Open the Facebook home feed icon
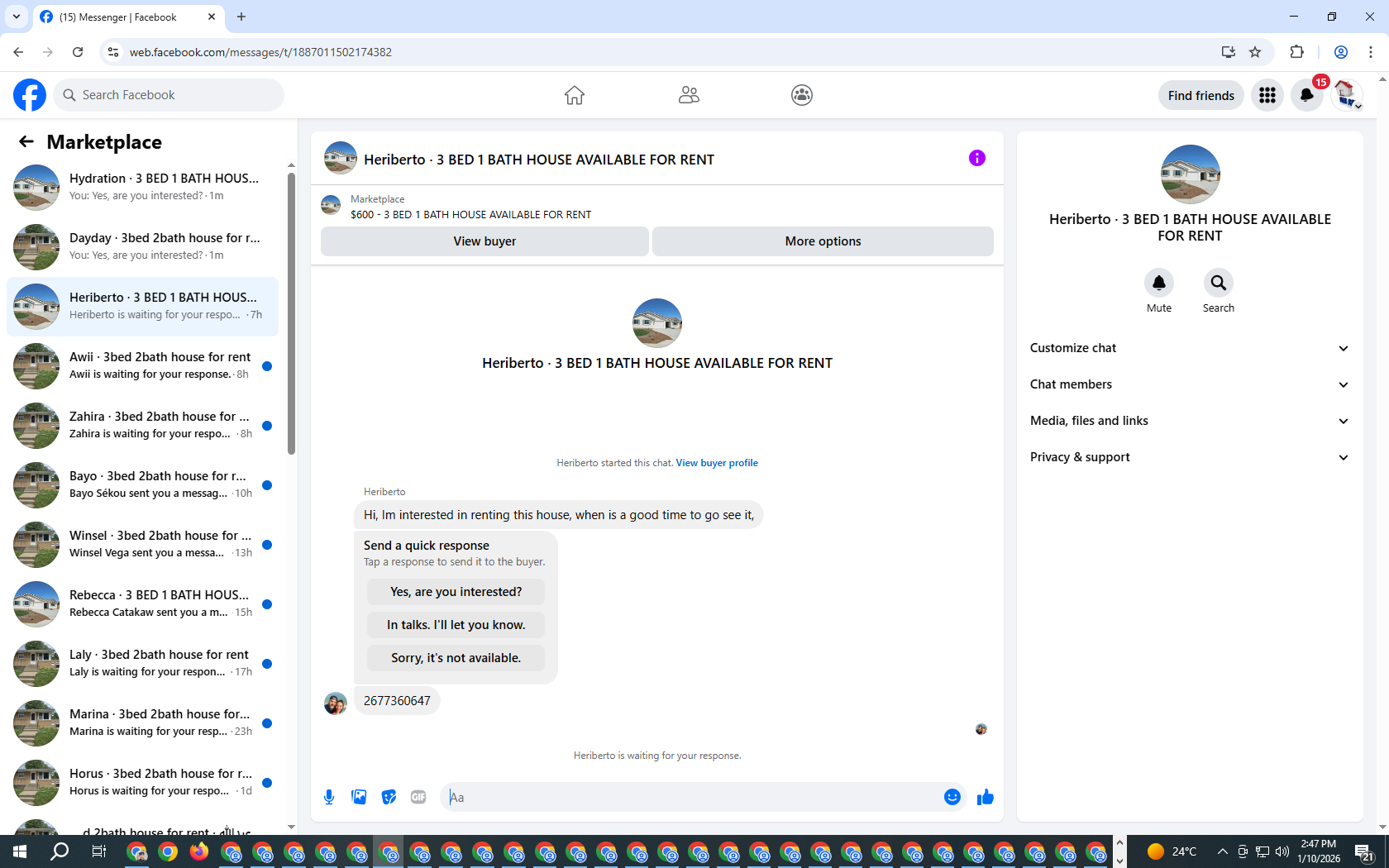The width and height of the screenshot is (1389, 868). [x=575, y=95]
